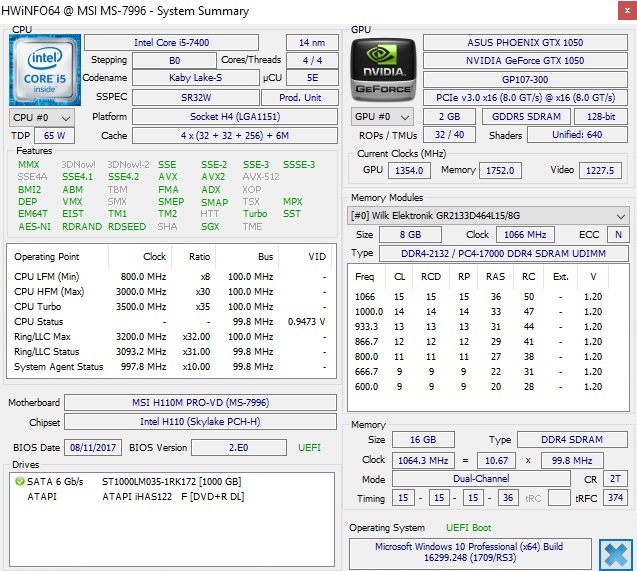Viewport: 637px width, 571px height.
Task: Click the tRFC value 374
Action: pyautogui.click(x=615, y=497)
